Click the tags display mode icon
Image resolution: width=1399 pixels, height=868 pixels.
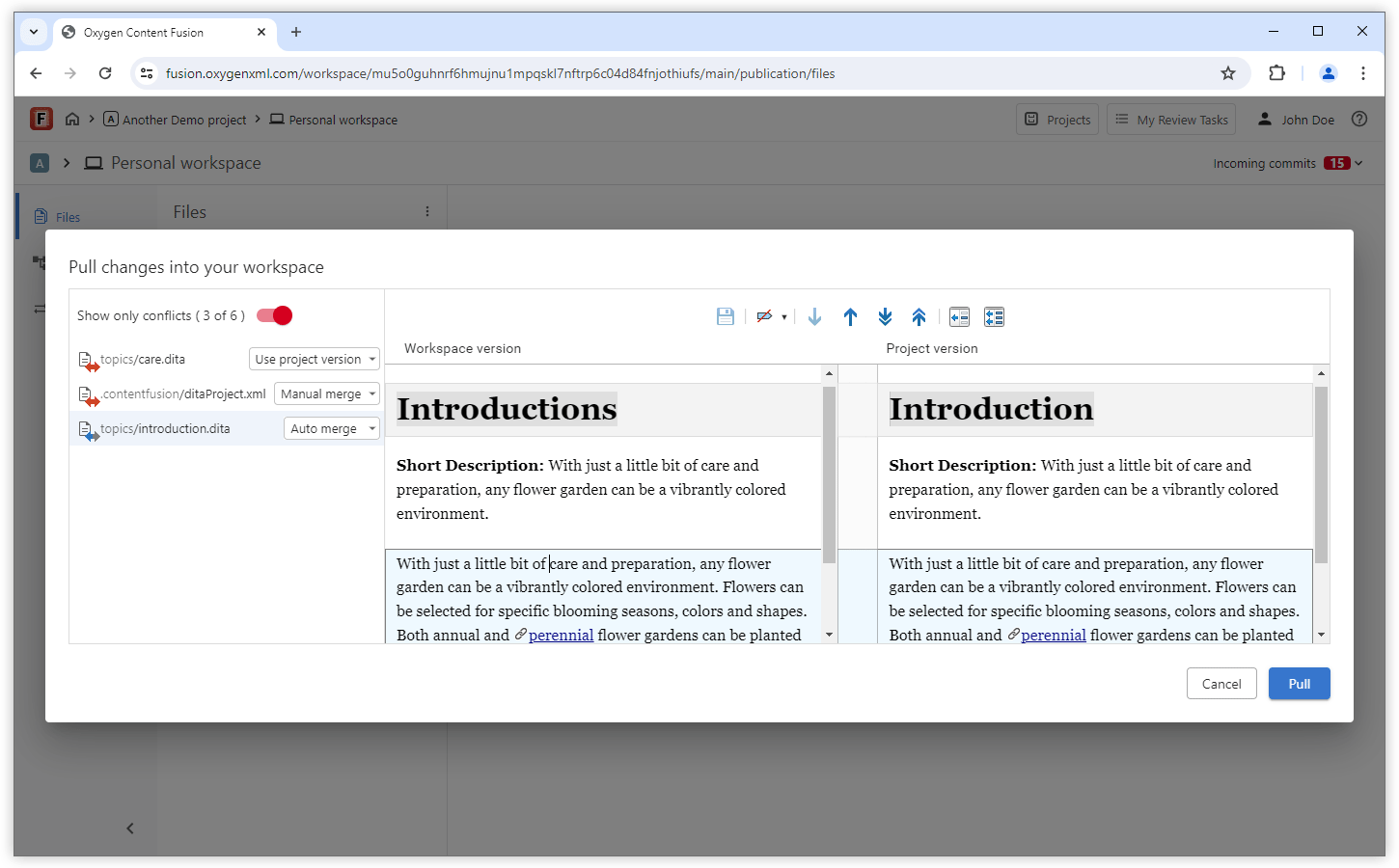(764, 316)
